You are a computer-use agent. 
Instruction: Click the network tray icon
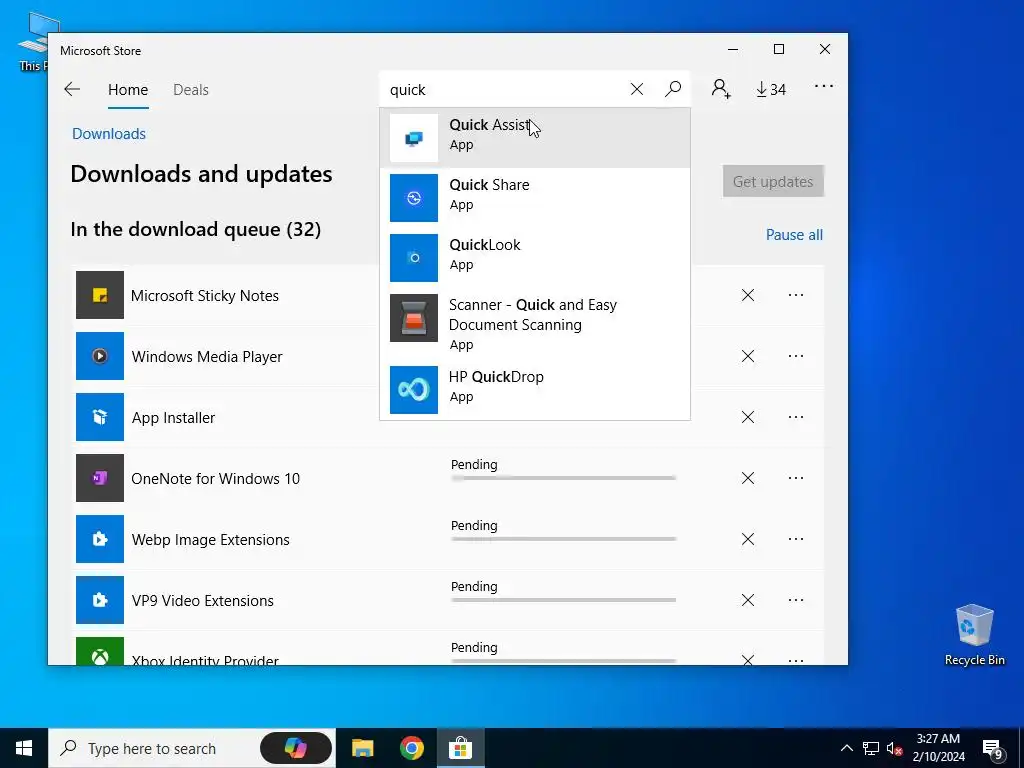pyautogui.click(x=871, y=748)
